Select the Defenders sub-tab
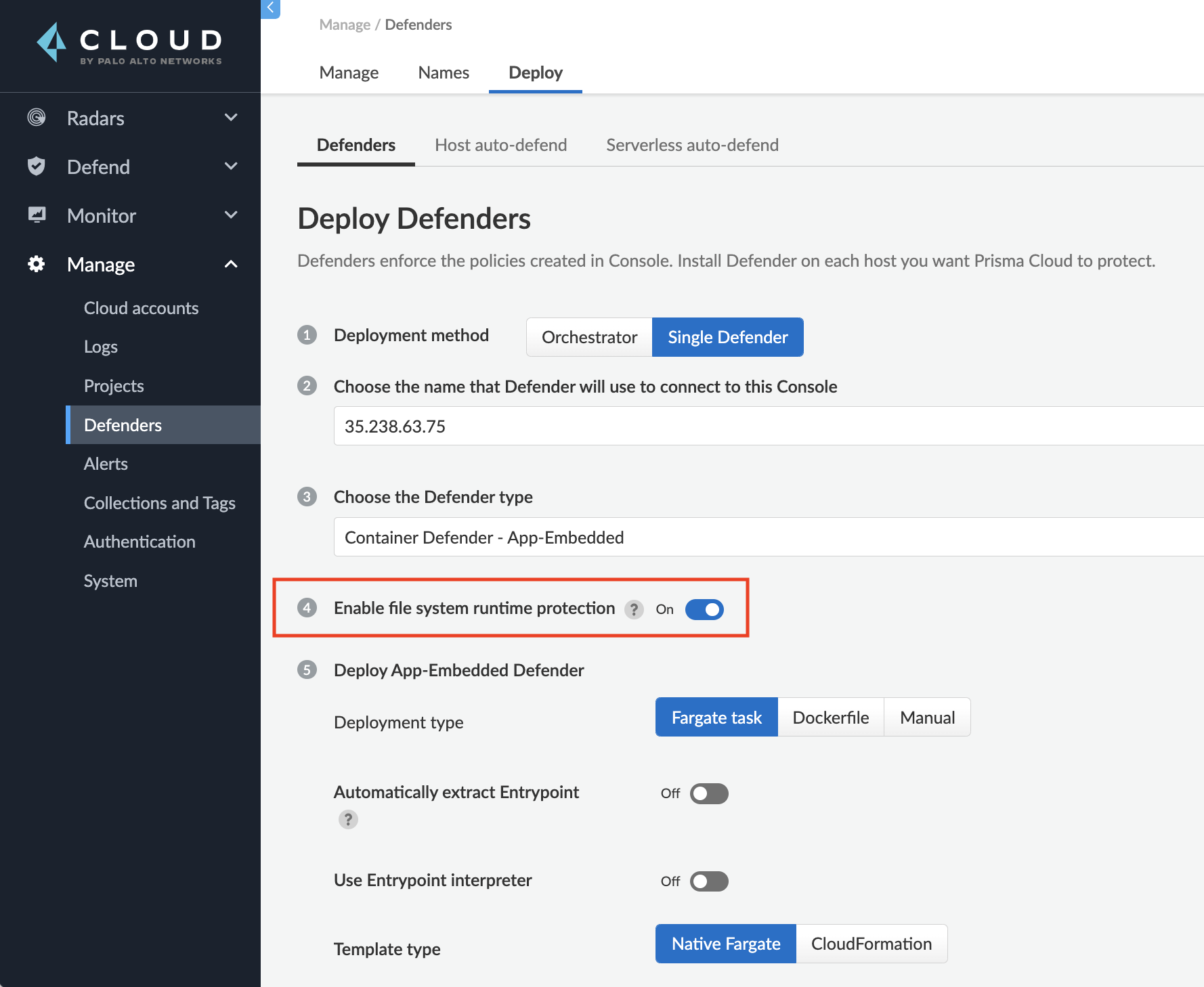This screenshot has height=987, width=1204. 356,145
